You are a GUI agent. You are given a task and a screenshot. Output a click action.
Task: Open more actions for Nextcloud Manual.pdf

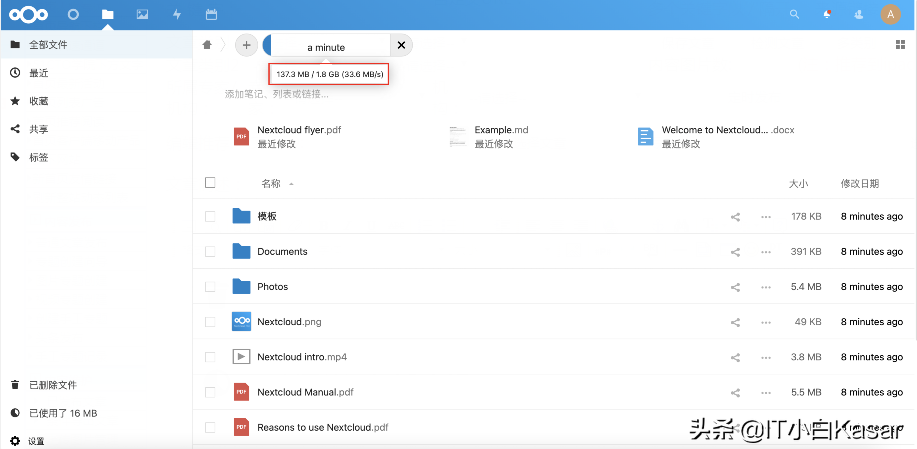coord(766,392)
